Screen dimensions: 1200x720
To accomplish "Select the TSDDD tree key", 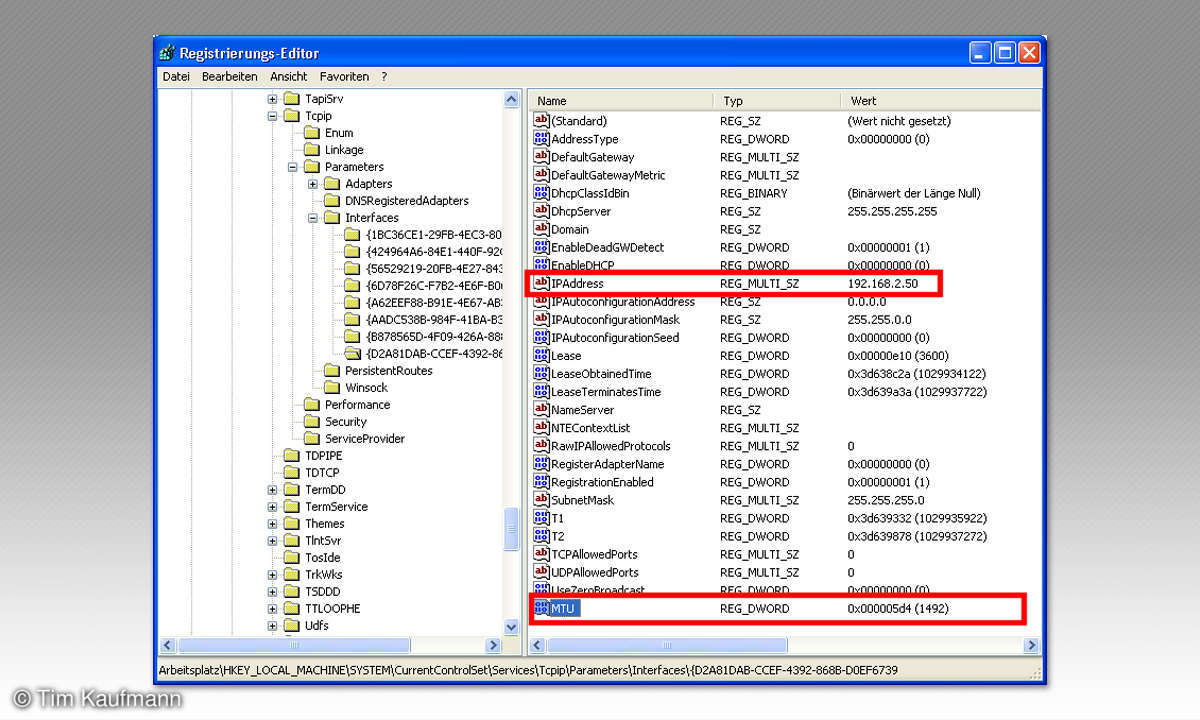I will [x=322, y=592].
